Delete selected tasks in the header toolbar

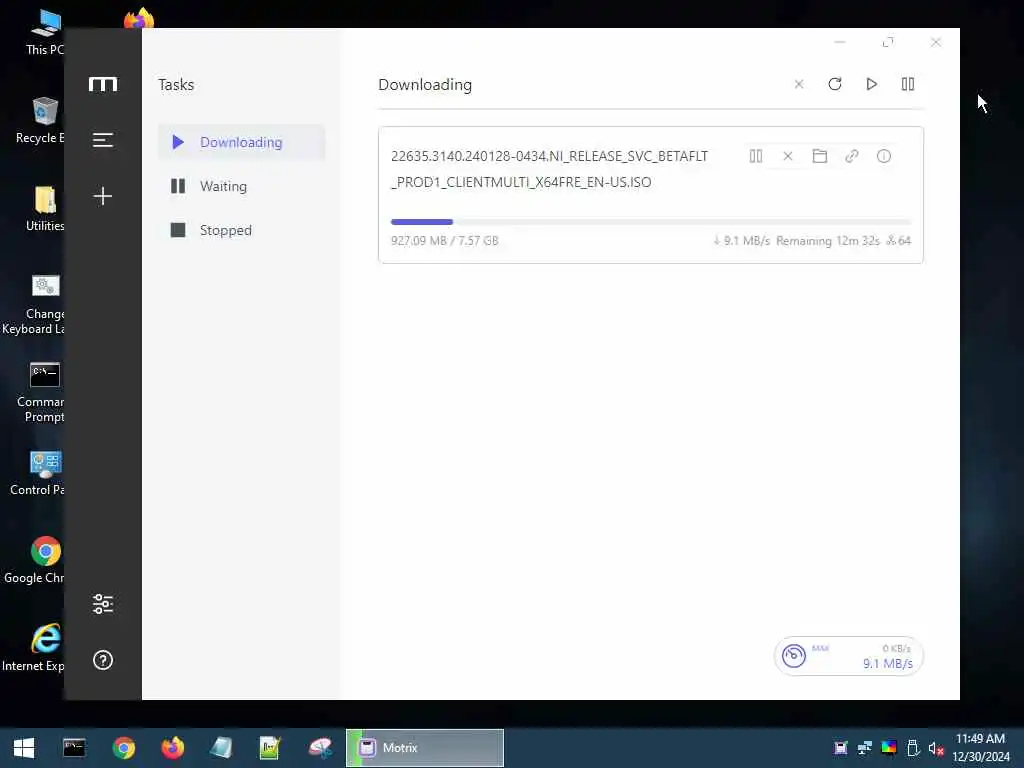point(799,84)
